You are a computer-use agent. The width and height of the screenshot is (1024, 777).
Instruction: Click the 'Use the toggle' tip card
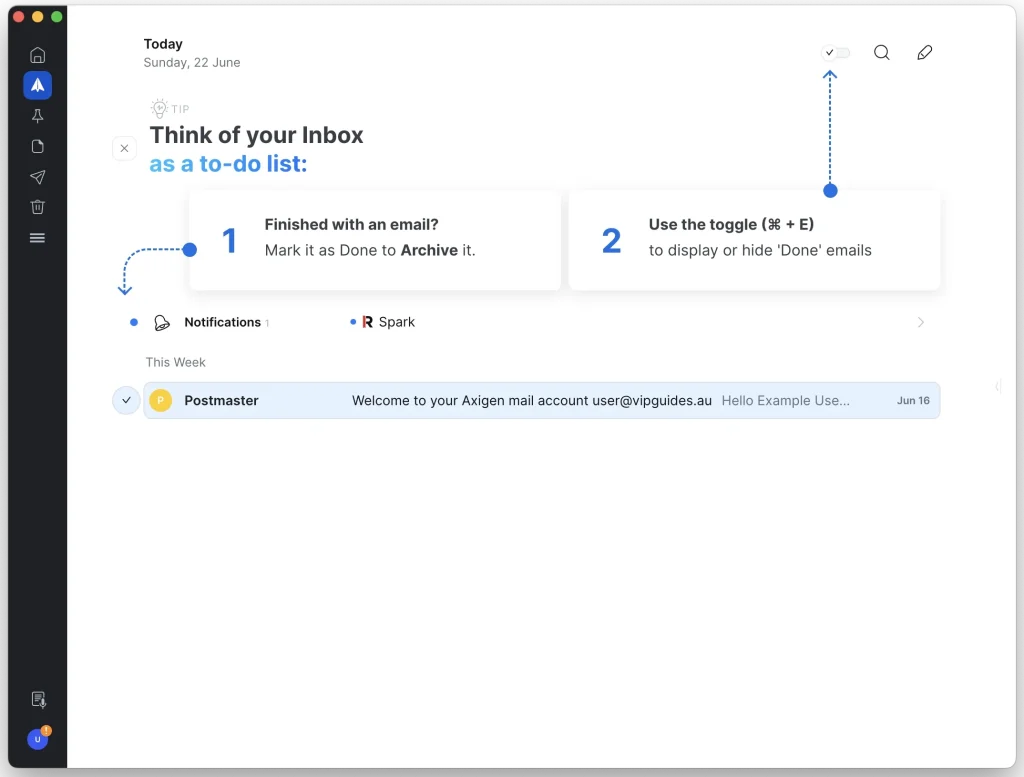click(x=754, y=240)
